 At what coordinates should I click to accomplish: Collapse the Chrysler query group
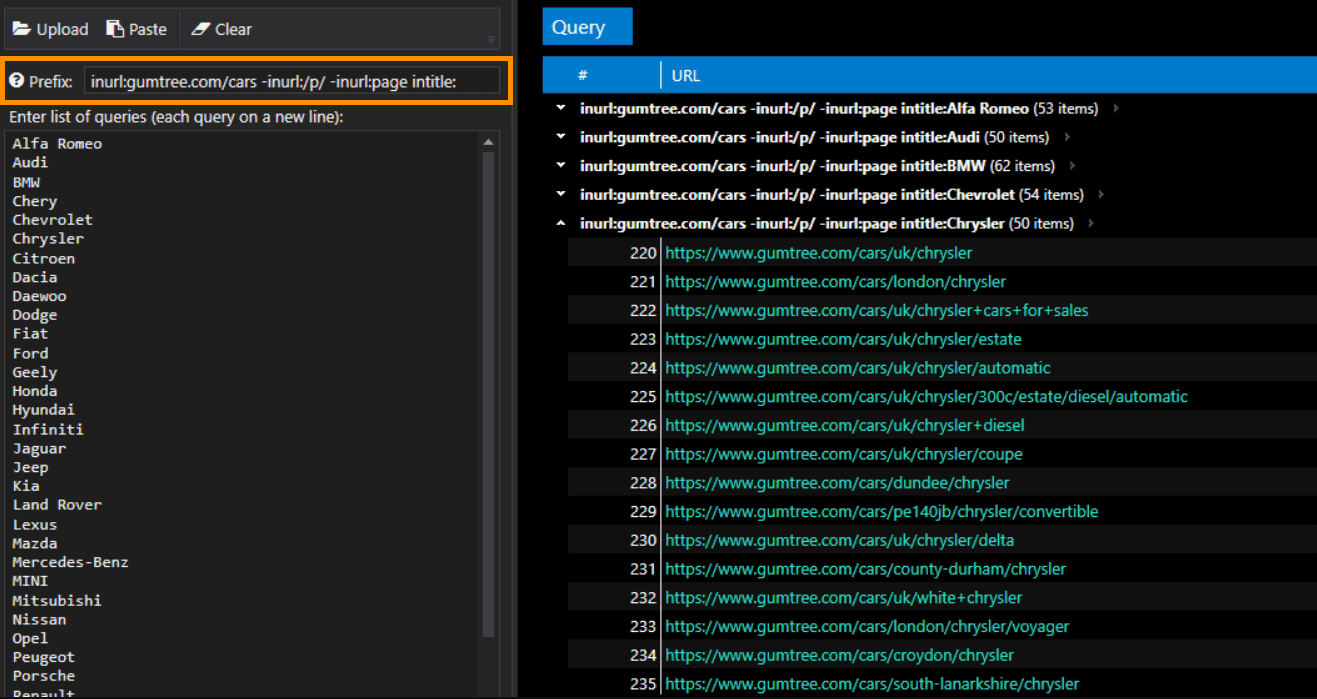pyautogui.click(x=560, y=223)
